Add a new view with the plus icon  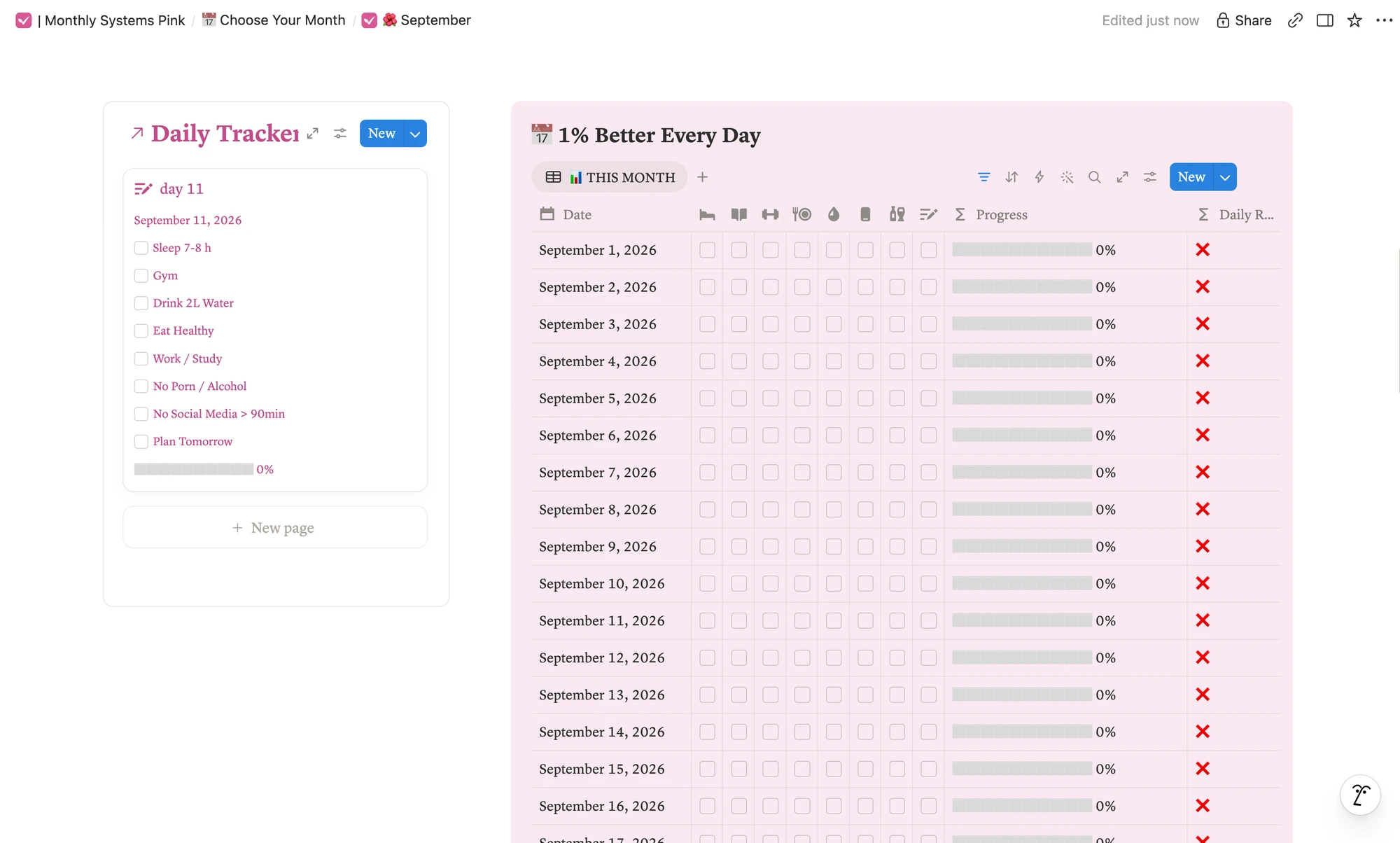click(x=703, y=177)
